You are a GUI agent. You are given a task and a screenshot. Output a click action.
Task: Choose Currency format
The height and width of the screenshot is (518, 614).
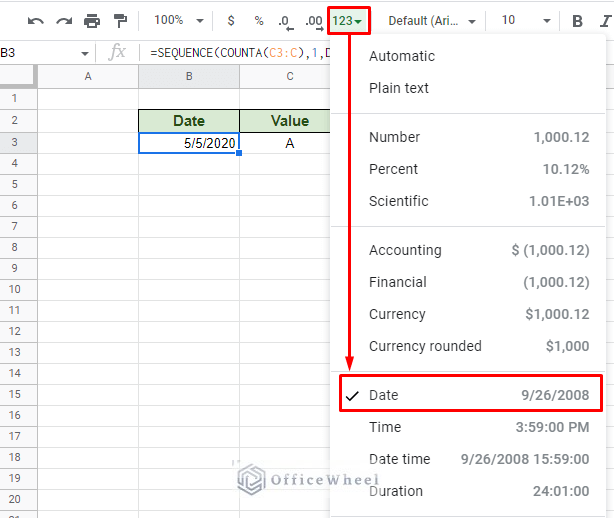[468, 314]
